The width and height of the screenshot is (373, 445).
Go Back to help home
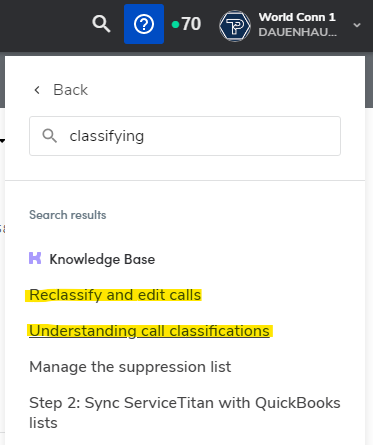coord(71,90)
